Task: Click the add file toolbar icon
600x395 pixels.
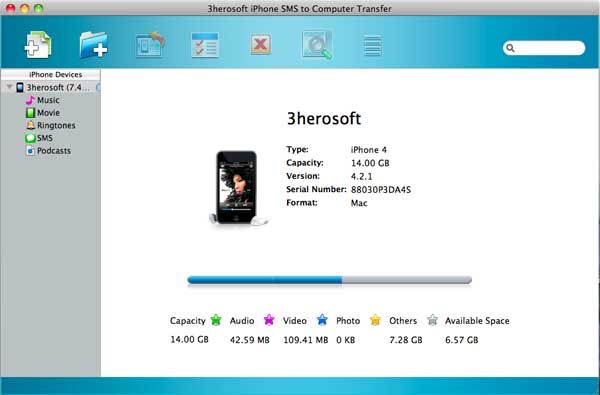Action: (38, 45)
